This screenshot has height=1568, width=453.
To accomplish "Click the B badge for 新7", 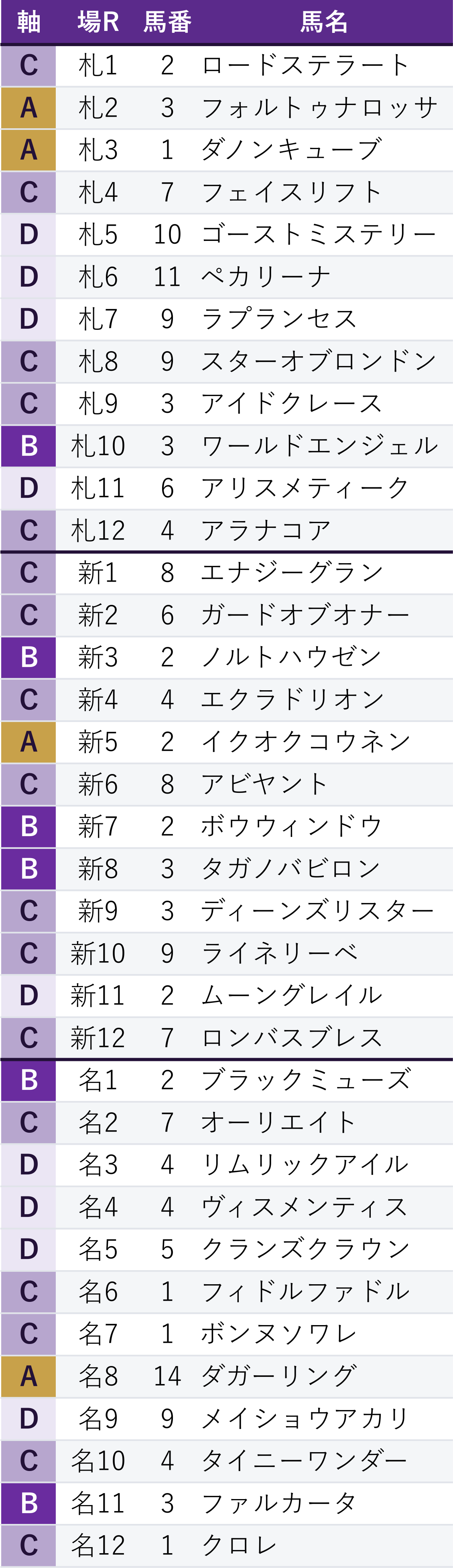I will [x=28, y=826].
